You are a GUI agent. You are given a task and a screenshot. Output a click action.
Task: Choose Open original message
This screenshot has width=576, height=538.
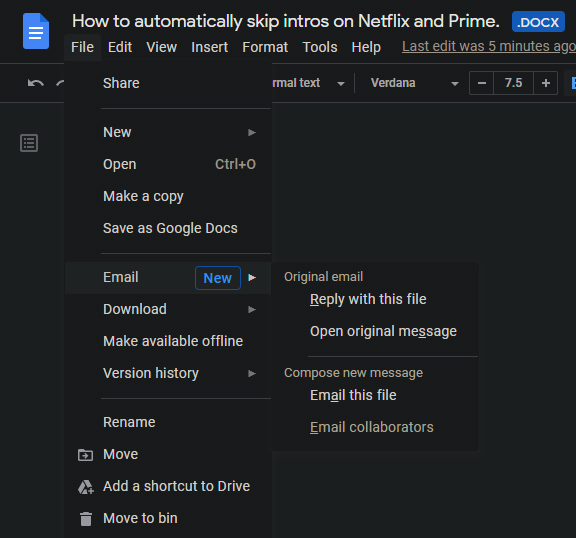375,331
